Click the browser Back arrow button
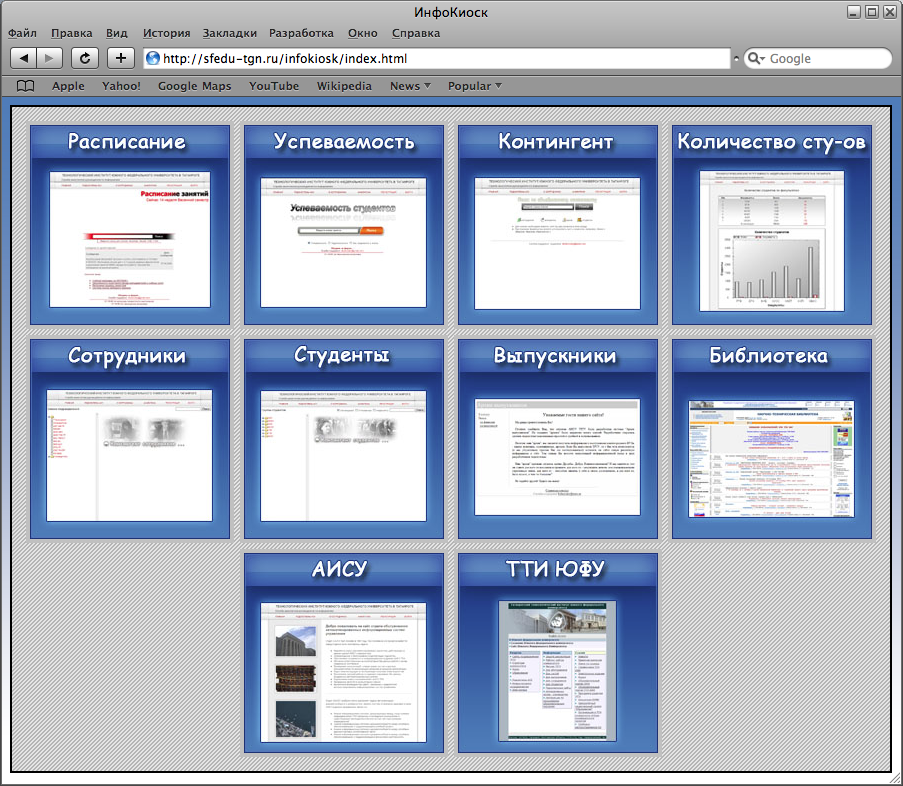The image size is (903, 786). click(24, 58)
